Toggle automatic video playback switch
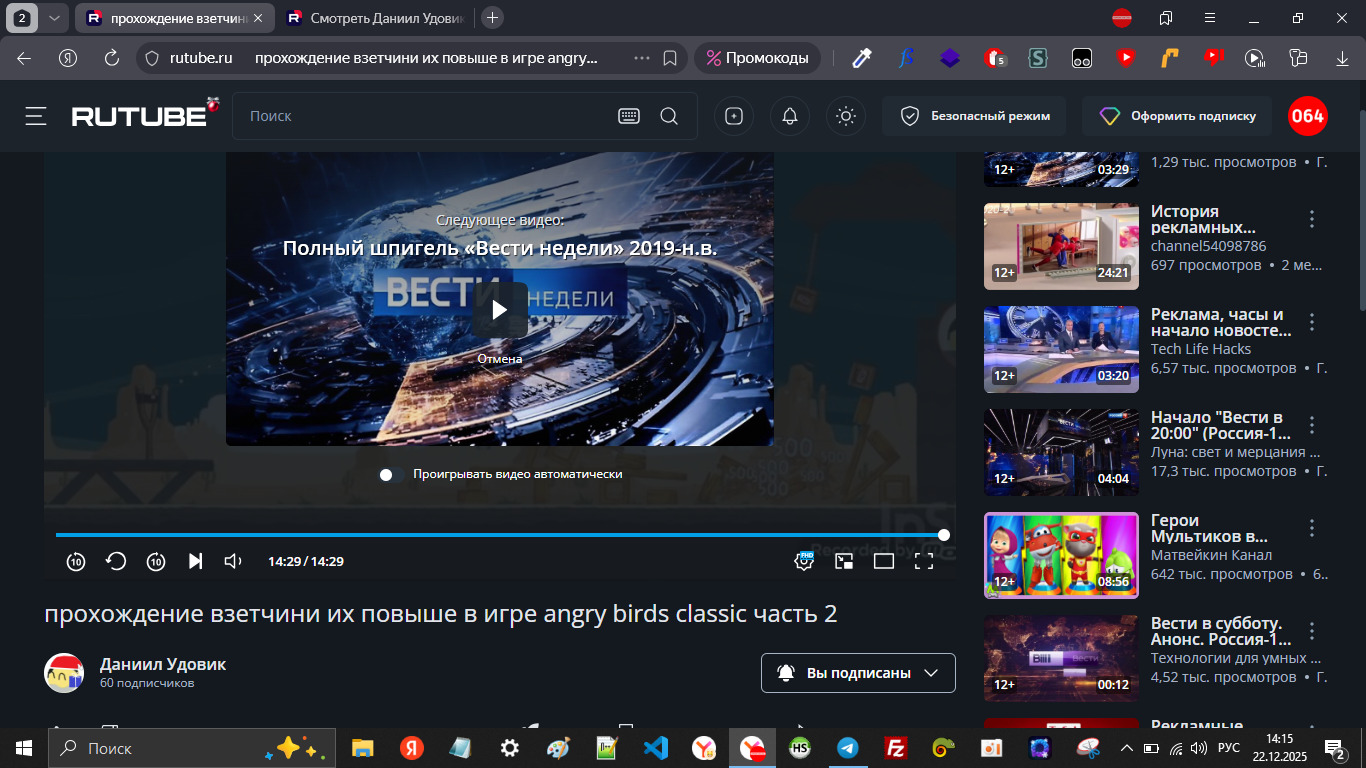This screenshot has height=768, width=1366. pyautogui.click(x=392, y=474)
